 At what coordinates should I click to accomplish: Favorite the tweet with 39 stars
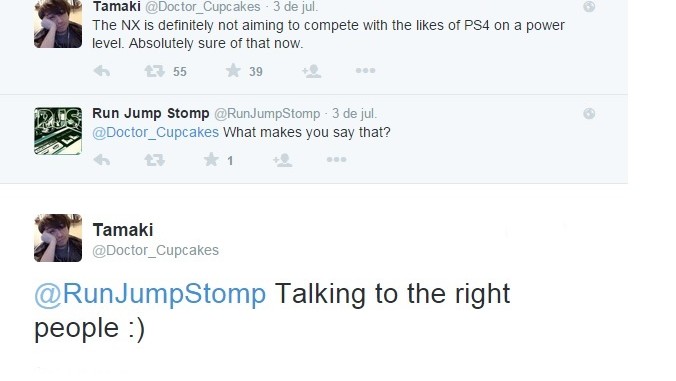tap(233, 71)
